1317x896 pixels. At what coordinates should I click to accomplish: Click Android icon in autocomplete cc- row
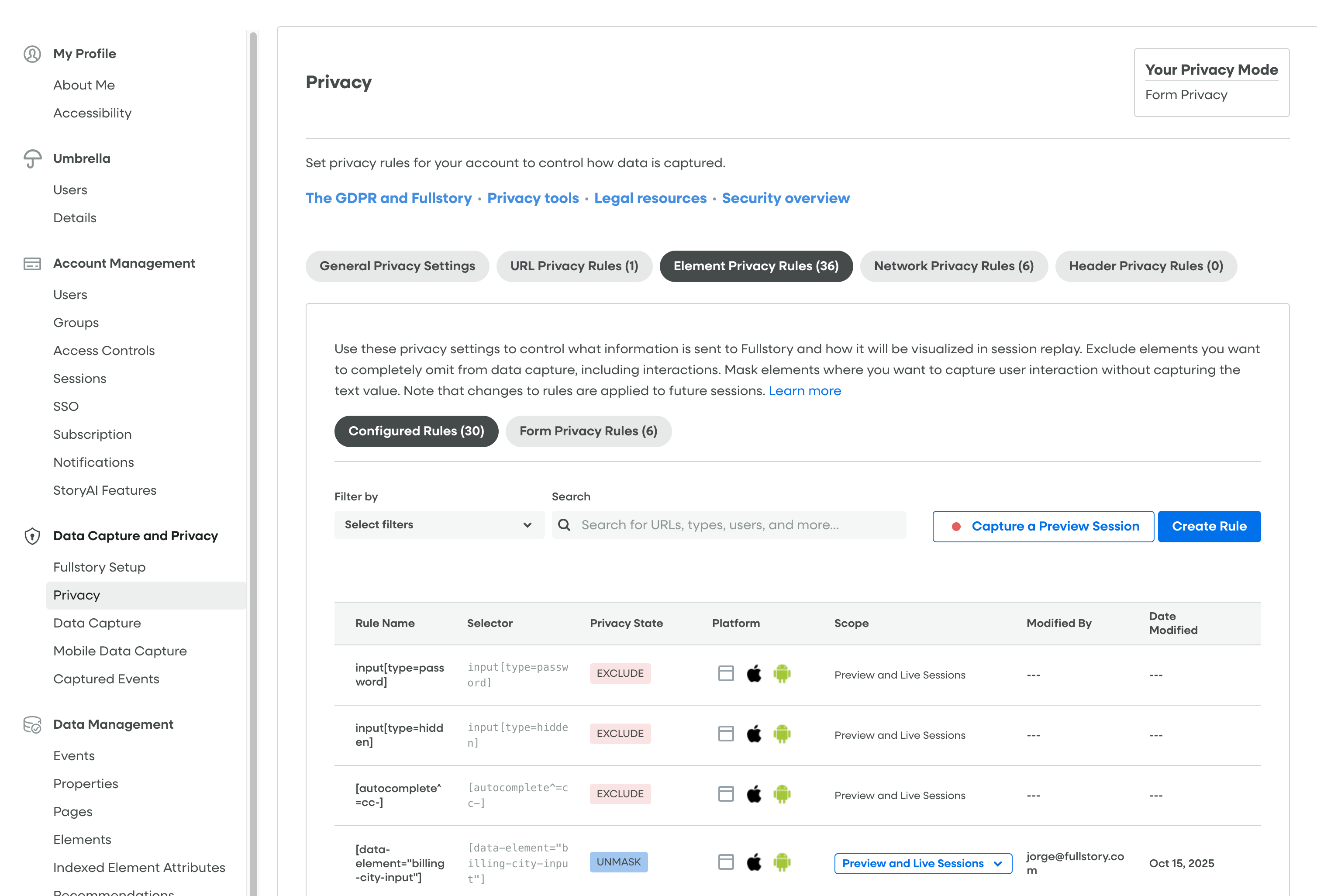(x=782, y=794)
